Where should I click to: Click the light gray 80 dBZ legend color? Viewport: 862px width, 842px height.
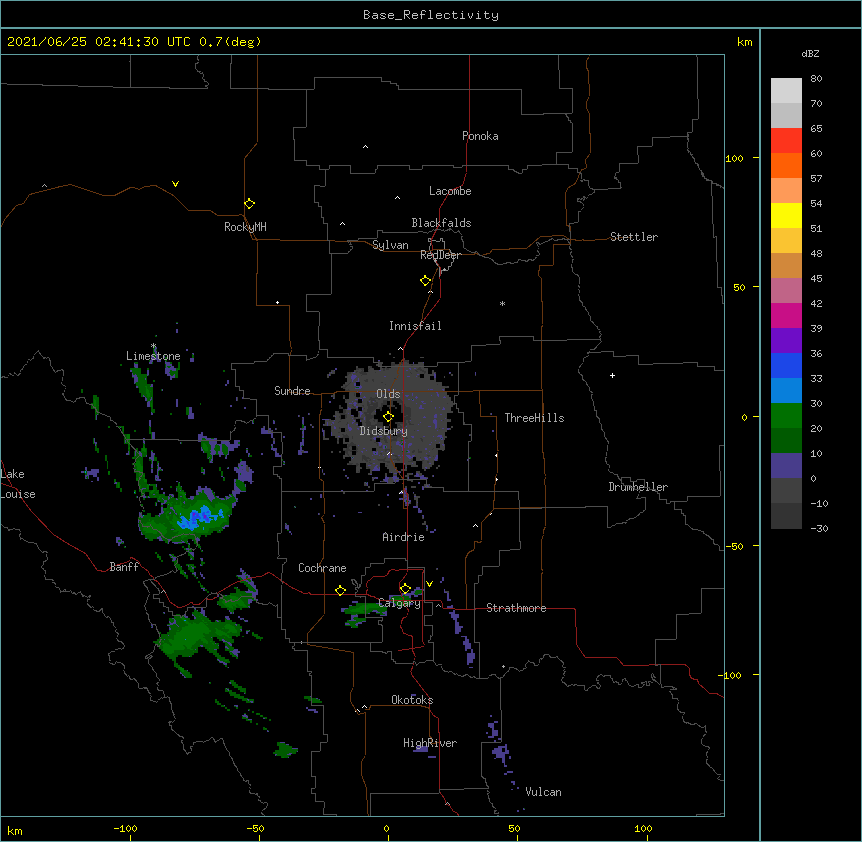[786, 91]
